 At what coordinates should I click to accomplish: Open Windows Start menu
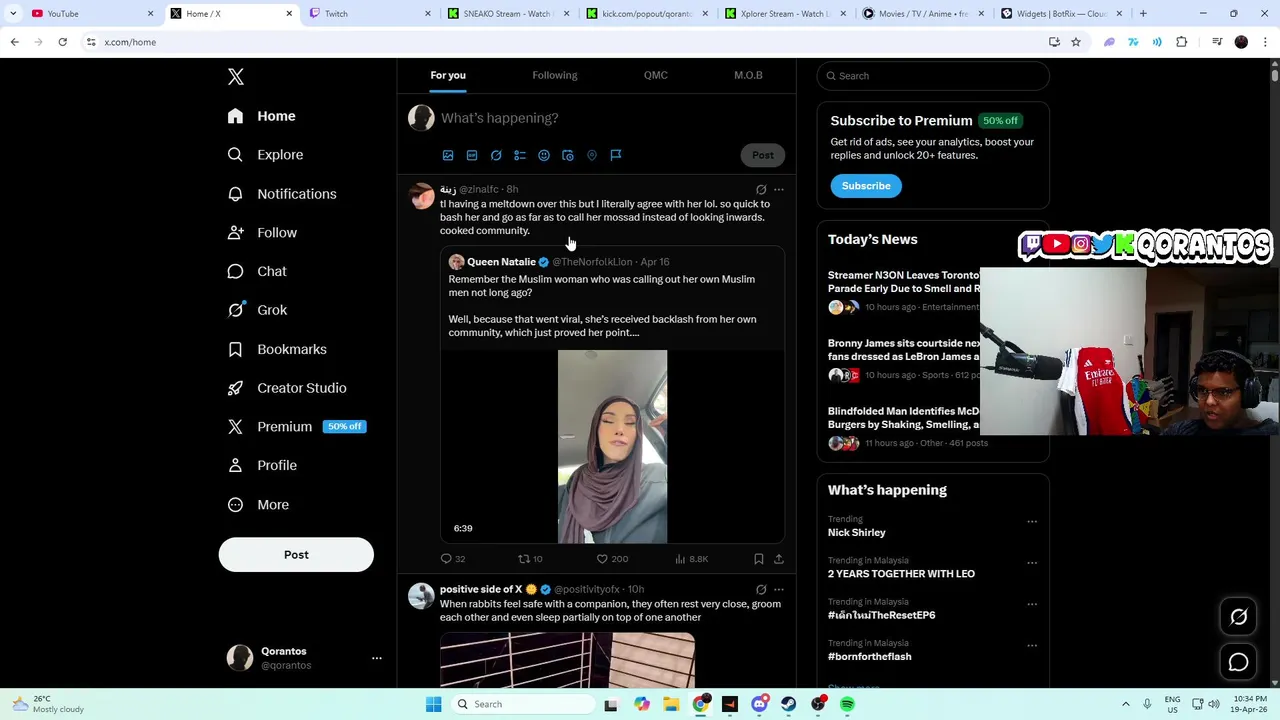[x=433, y=704]
